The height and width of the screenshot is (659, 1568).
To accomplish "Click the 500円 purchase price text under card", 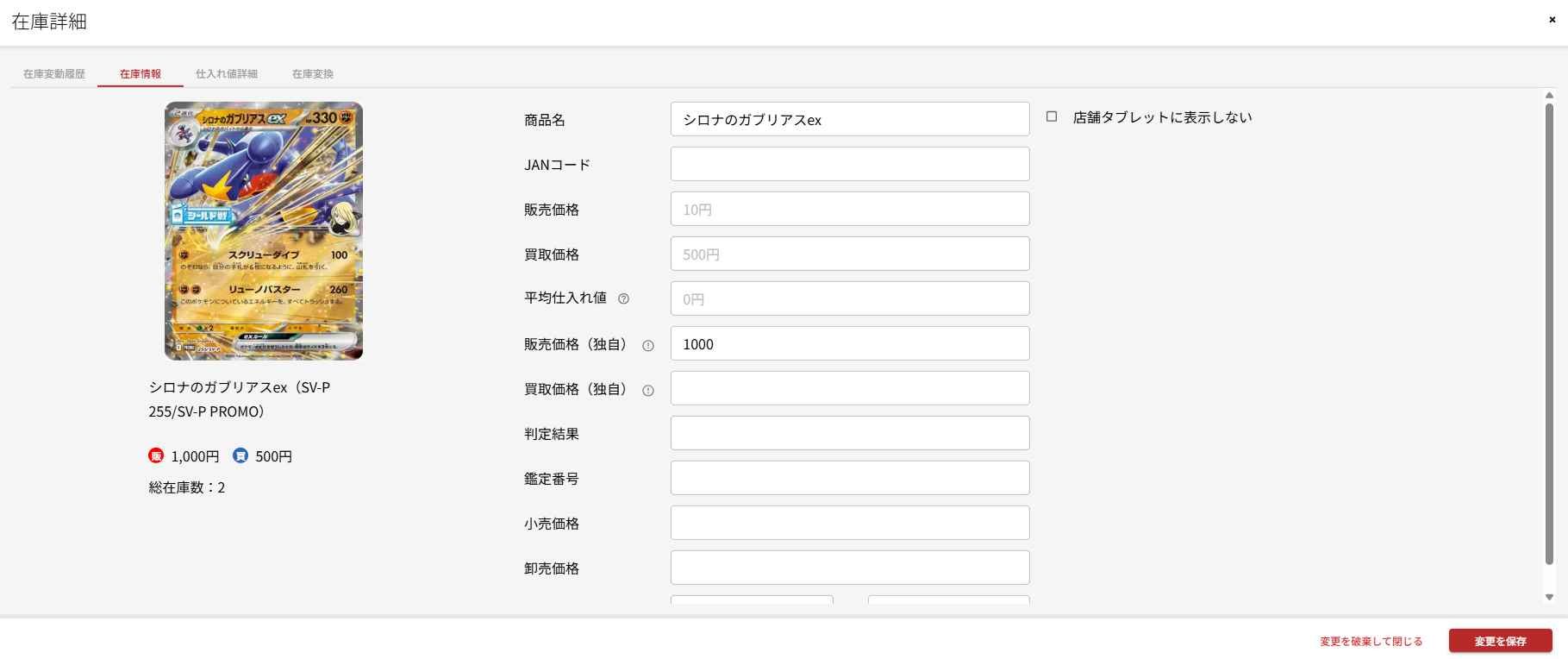I will tap(273, 456).
